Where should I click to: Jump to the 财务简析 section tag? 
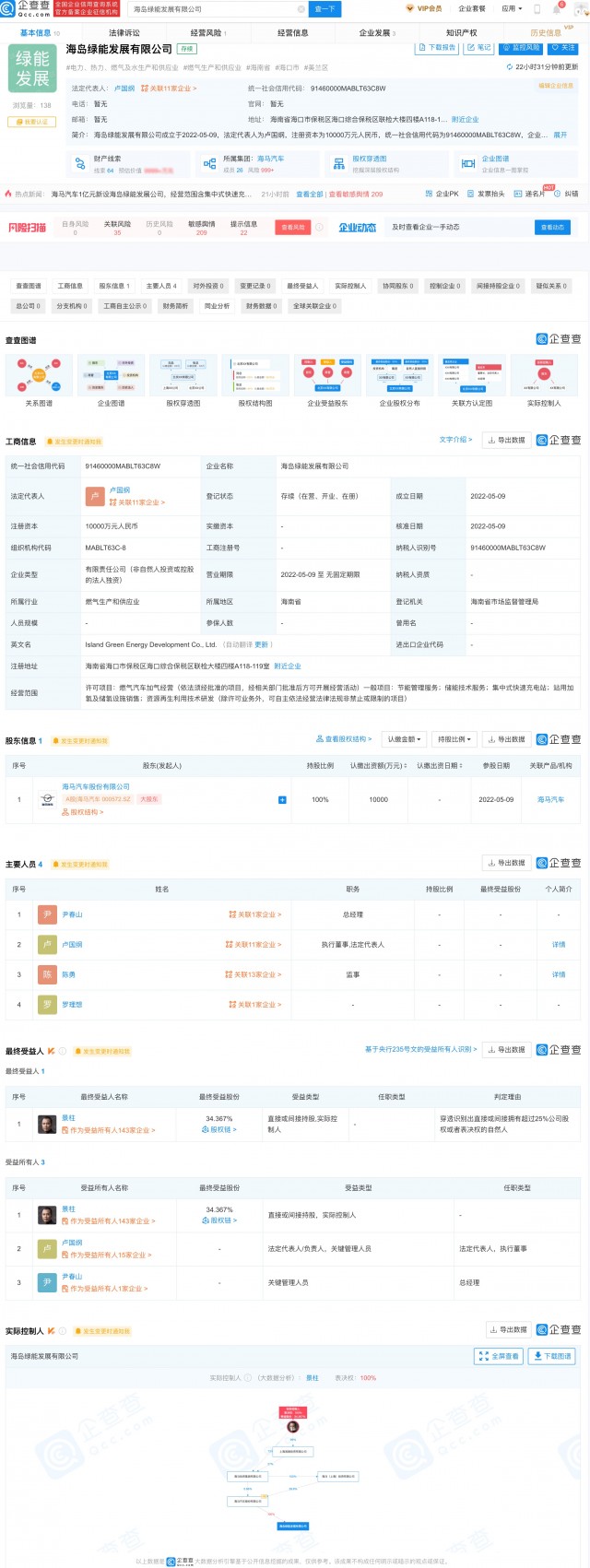pos(175,306)
